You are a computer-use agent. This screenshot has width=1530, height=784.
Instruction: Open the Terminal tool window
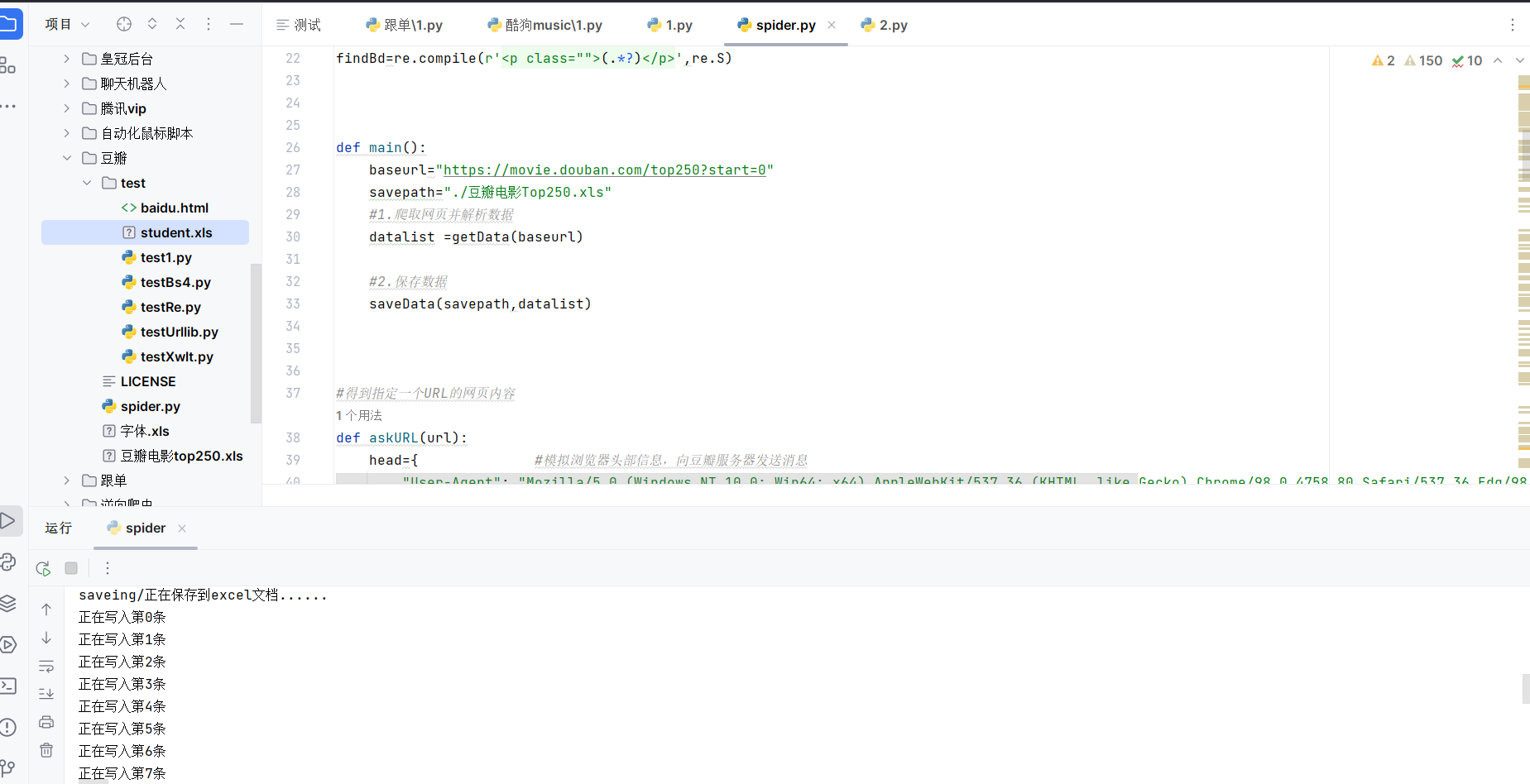(7, 686)
